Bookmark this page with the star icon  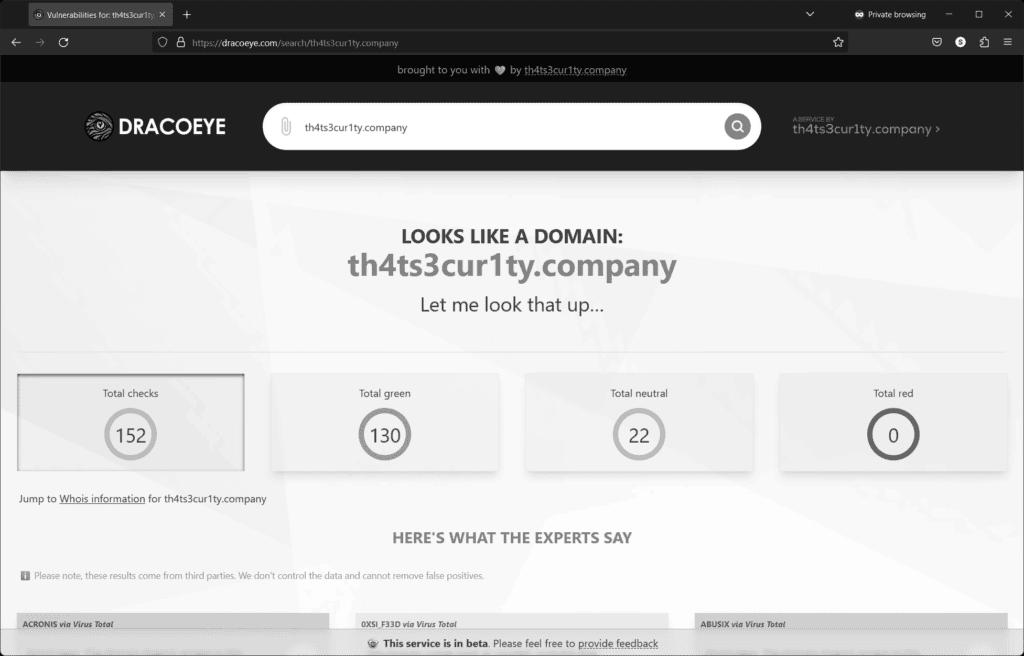pos(838,42)
